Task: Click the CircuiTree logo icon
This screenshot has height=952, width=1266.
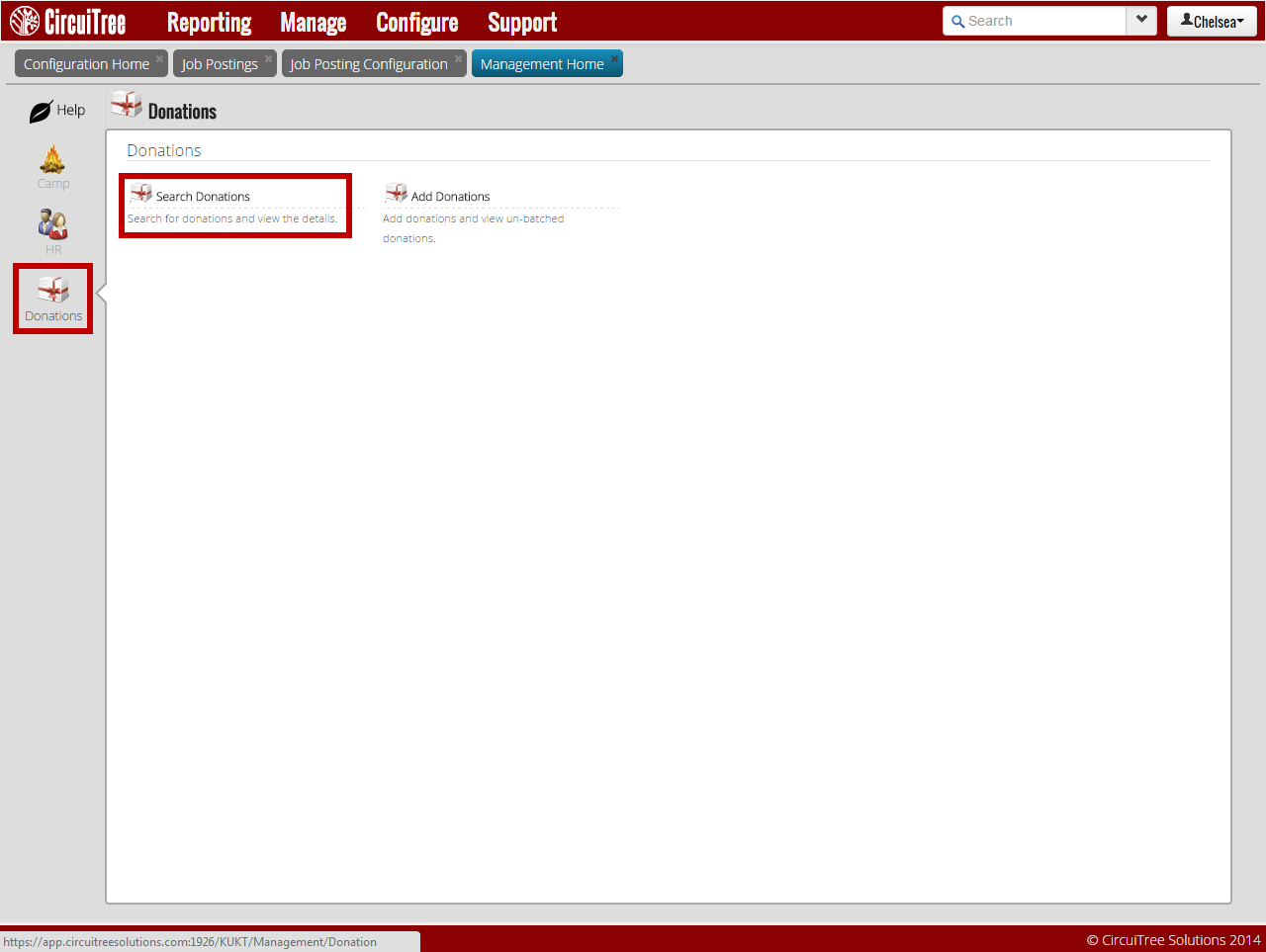Action: [25, 21]
